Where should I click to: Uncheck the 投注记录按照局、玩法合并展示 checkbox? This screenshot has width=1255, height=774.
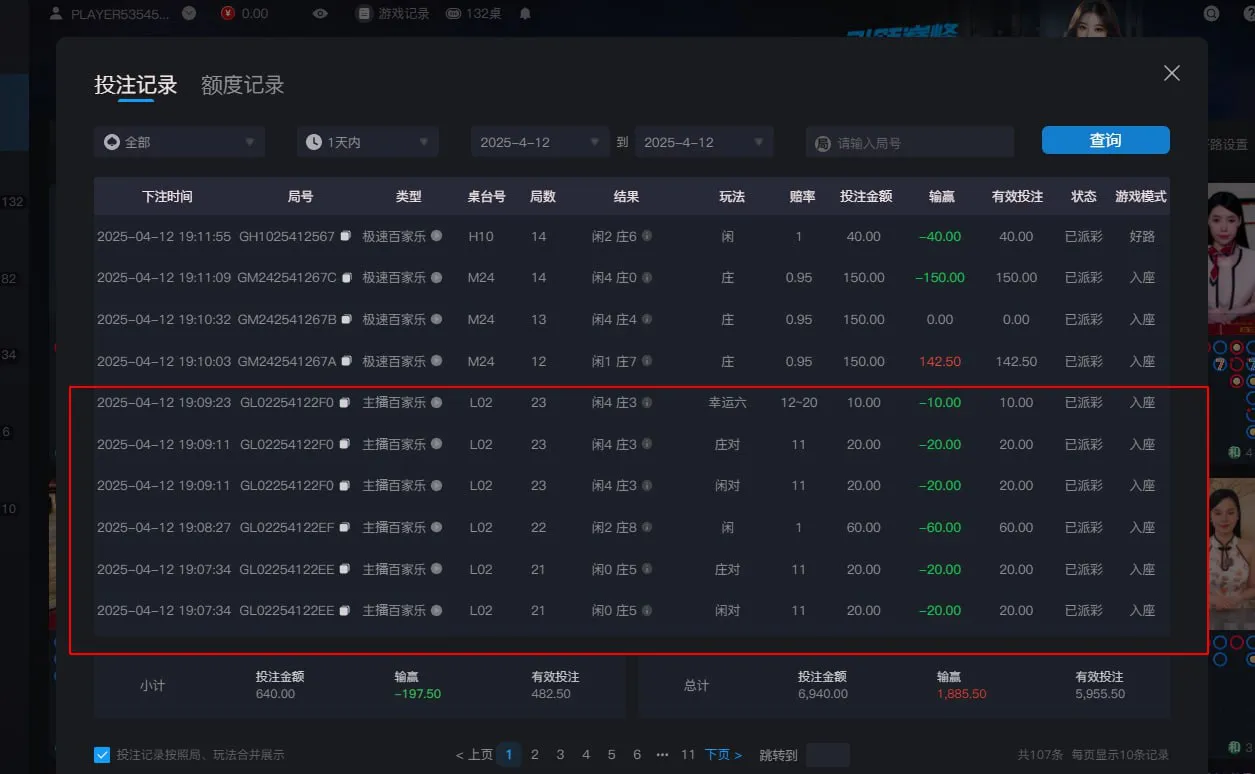pos(100,755)
